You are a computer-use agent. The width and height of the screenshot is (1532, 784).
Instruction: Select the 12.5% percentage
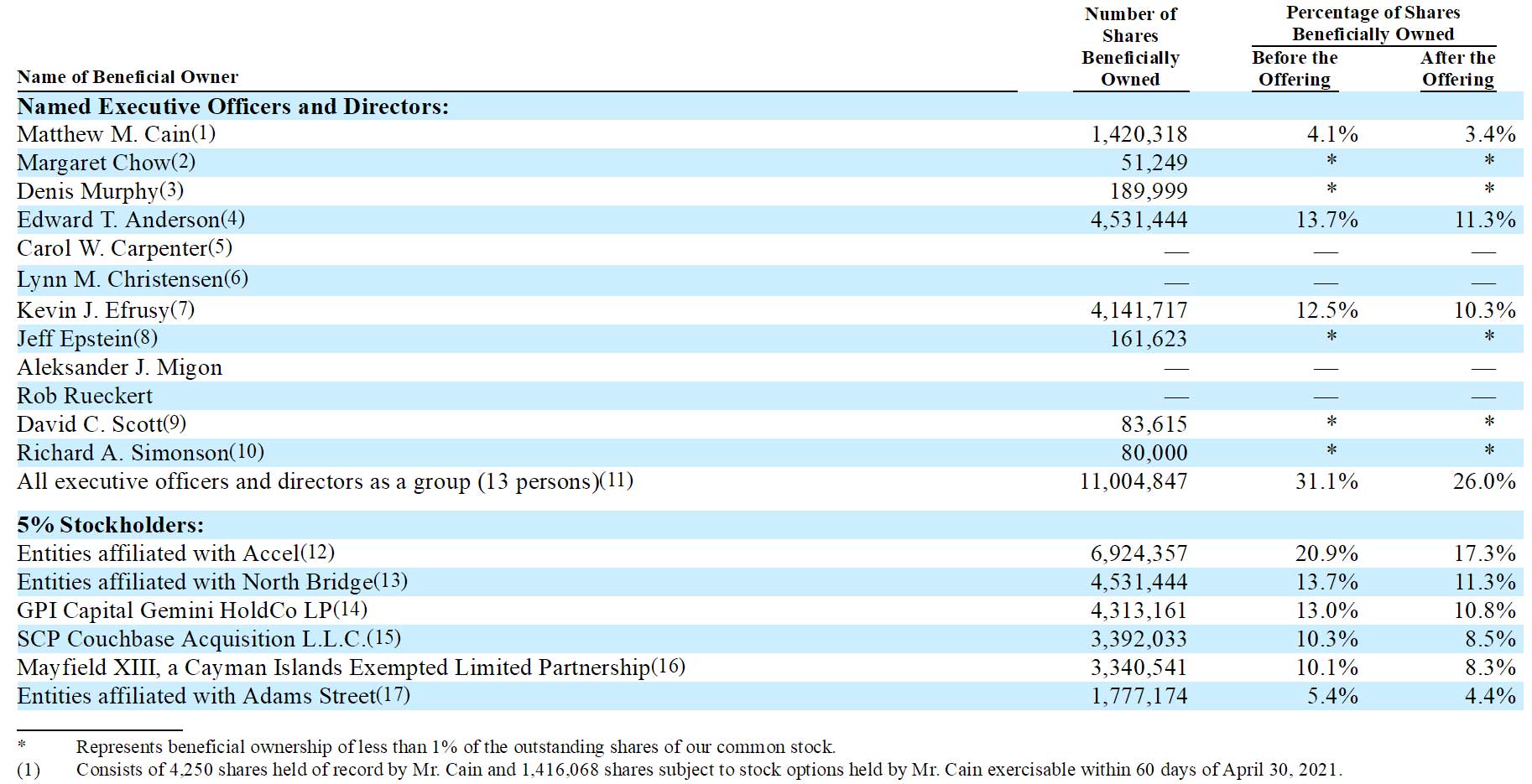point(1326,310)
